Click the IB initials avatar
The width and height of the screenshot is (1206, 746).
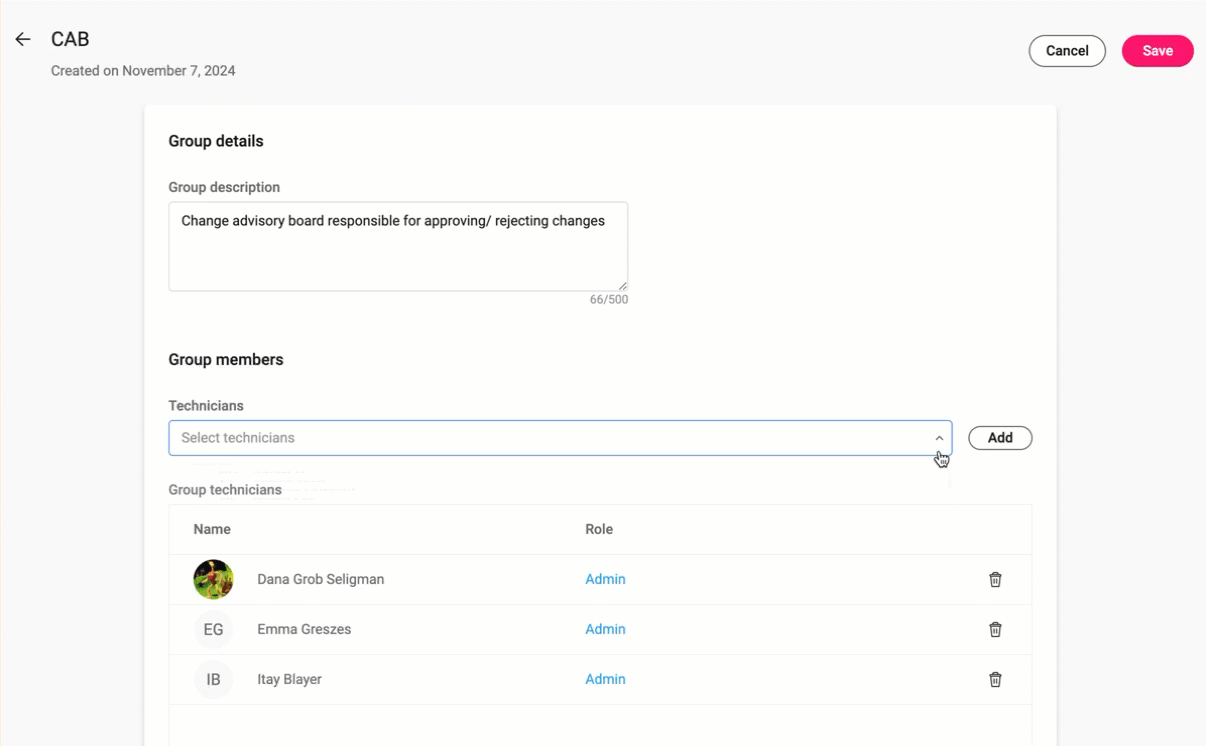213,679
